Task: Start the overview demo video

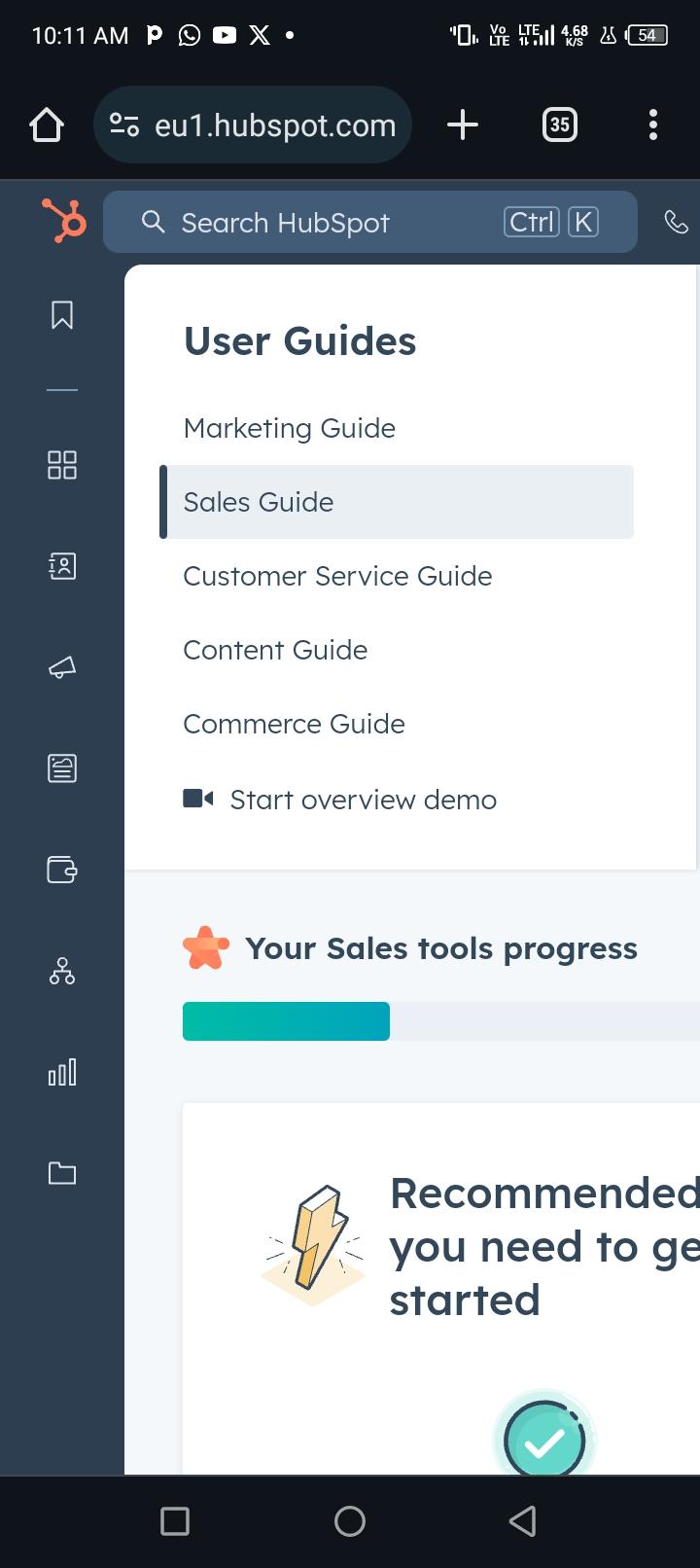Action: coord(362,800)
